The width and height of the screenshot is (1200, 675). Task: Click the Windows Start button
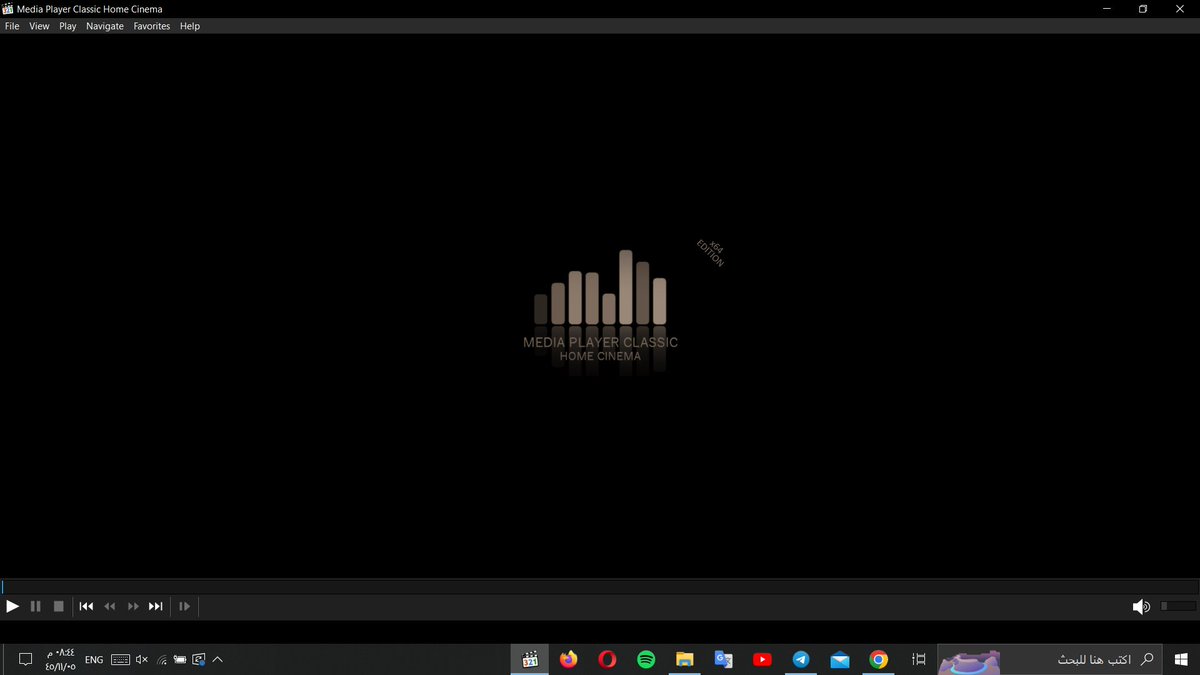pyautogui.click(x=1181, y=659)
